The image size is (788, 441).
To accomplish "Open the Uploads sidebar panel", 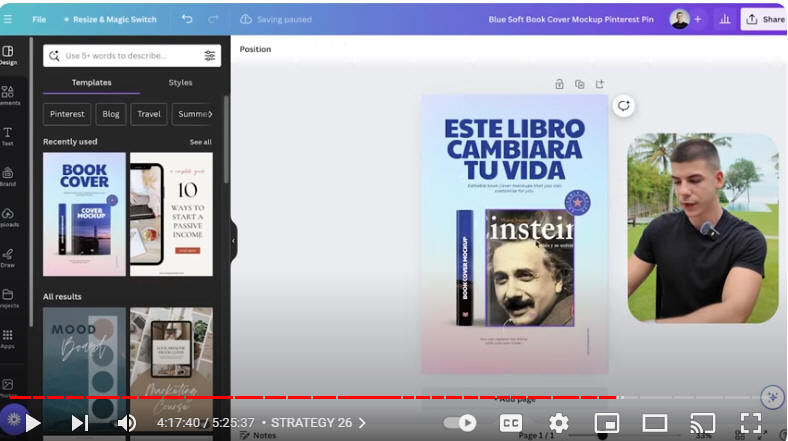I will point(8,217).
